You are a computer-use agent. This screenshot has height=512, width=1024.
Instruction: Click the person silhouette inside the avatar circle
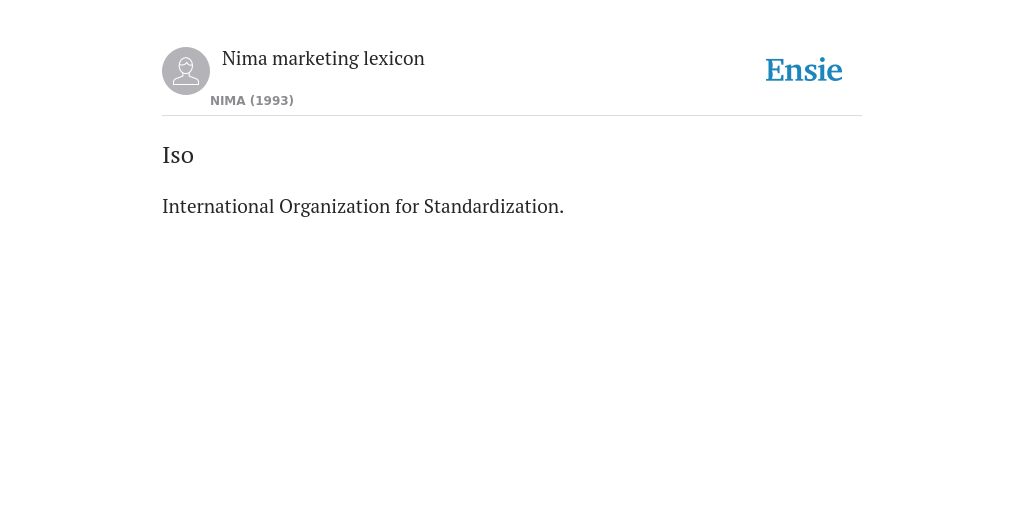(186, 71)
